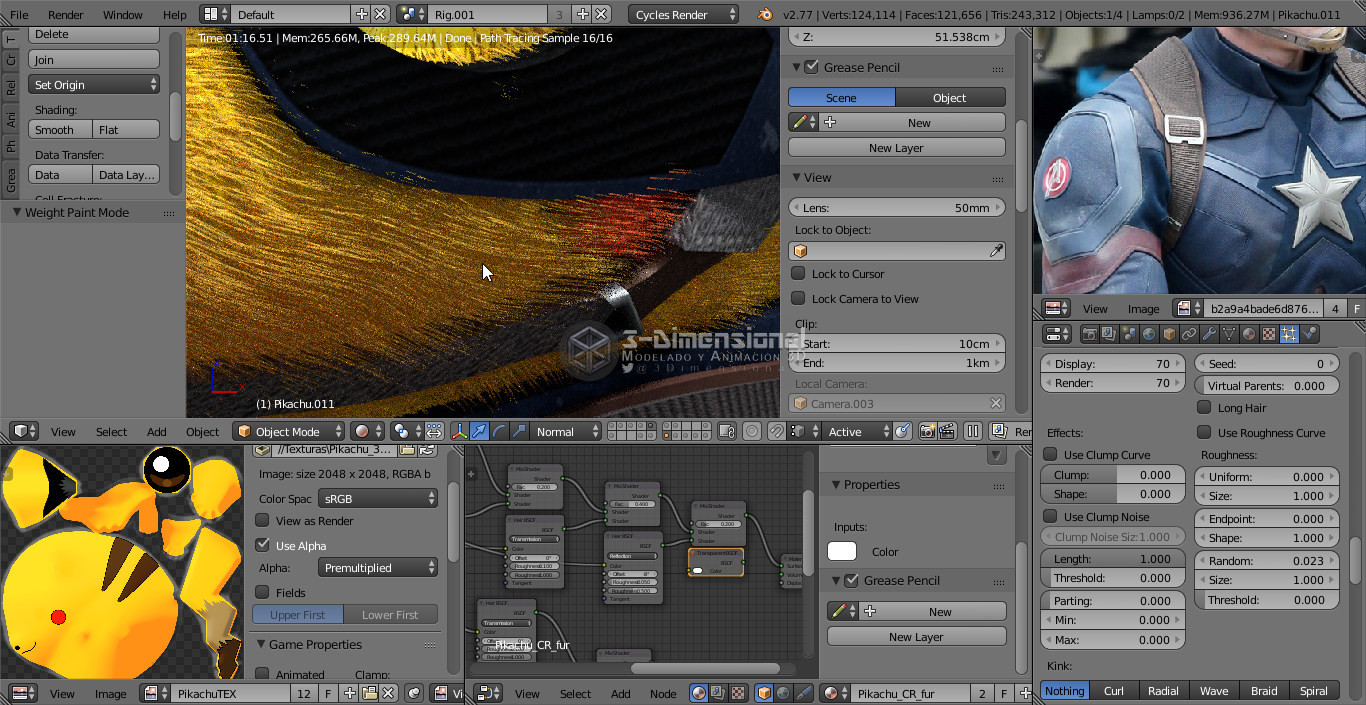Enable Lock to Cursor checkbox

798,273
